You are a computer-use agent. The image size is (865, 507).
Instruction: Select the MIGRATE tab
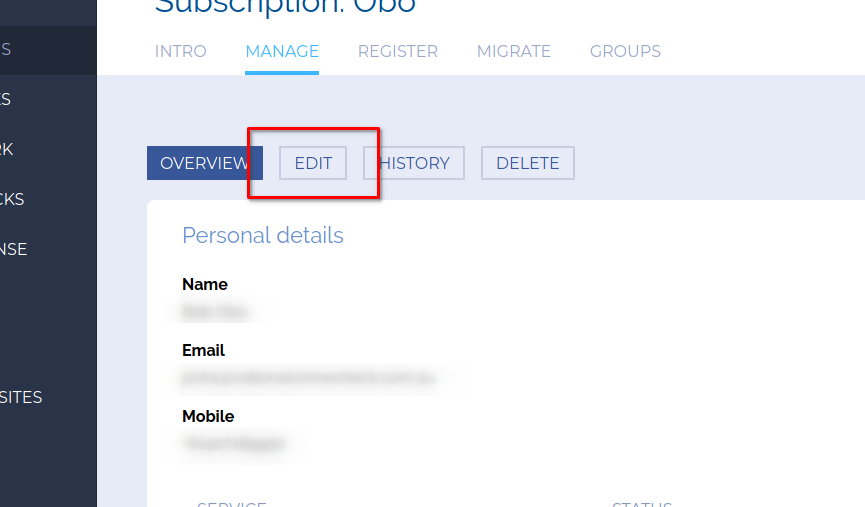click(513, 51)
